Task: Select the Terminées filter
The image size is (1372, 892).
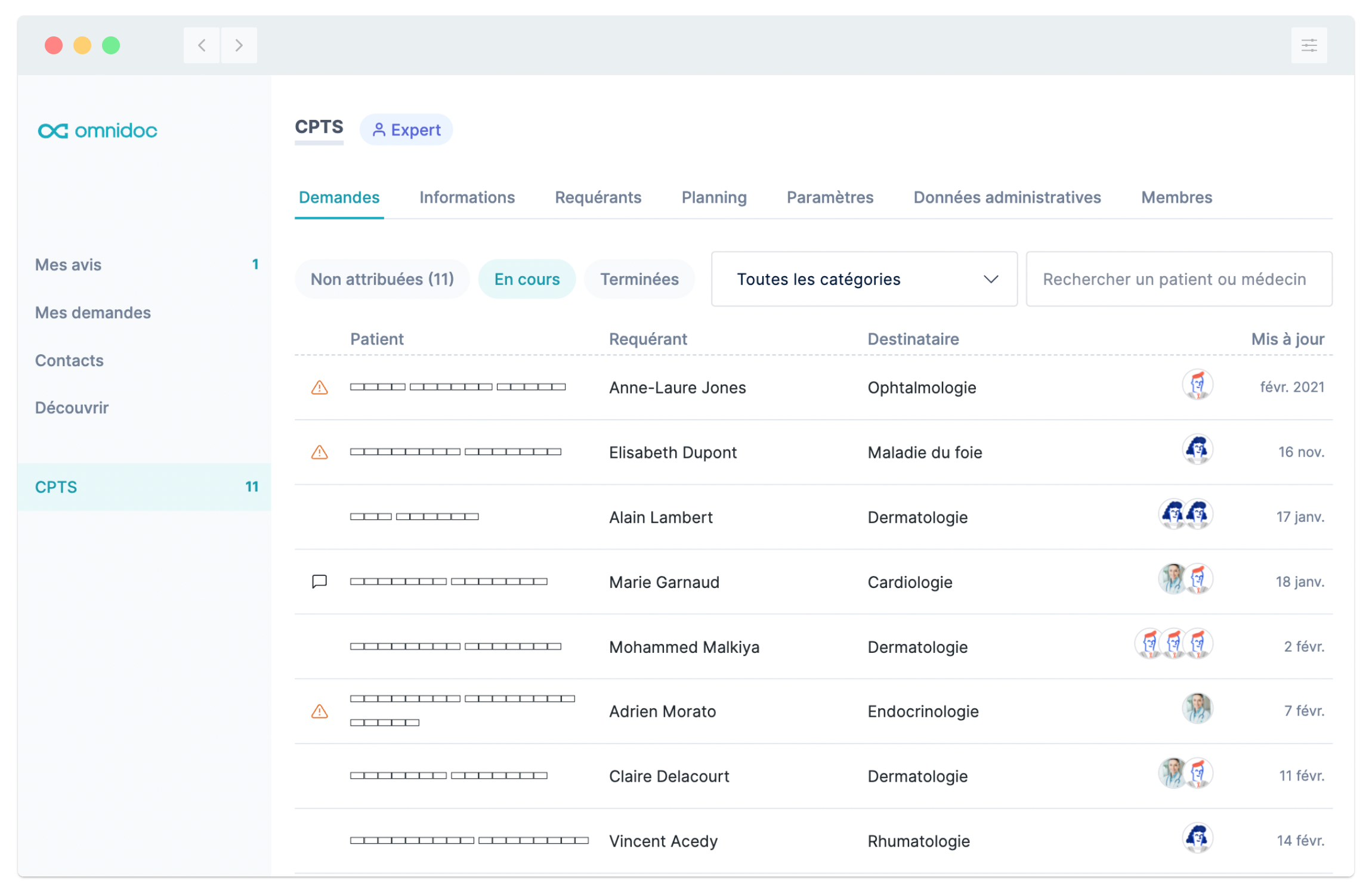Action: pyautogui.click(x=639, y=278)
